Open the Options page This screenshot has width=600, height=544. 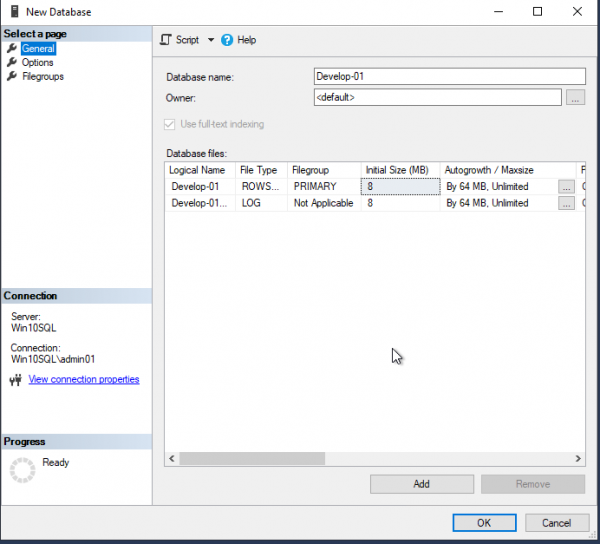click(x=38, y=62)
